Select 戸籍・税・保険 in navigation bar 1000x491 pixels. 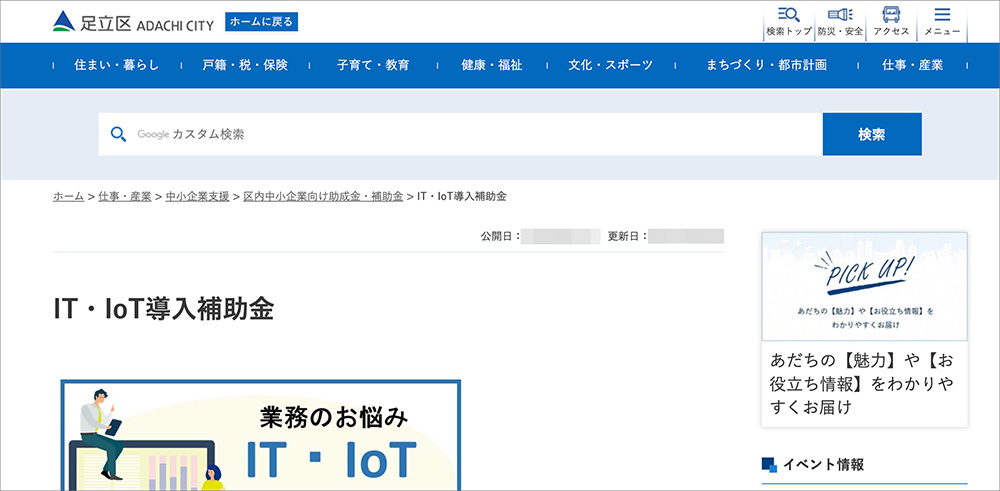(245, 65)
